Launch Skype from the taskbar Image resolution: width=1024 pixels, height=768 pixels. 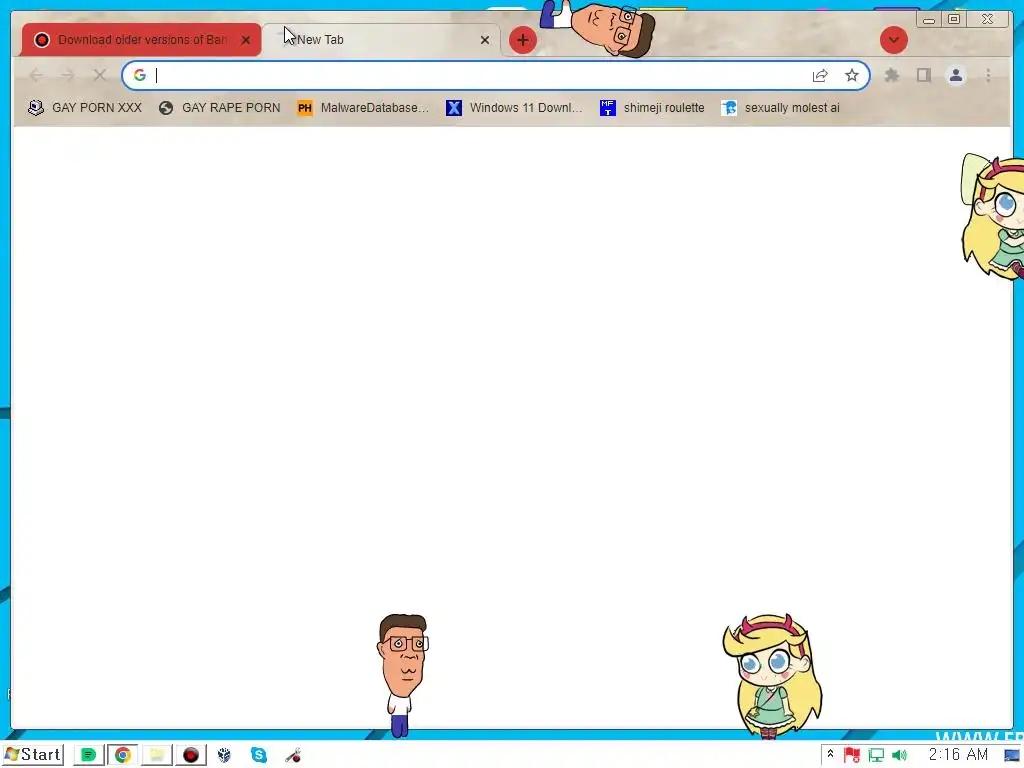259,755
